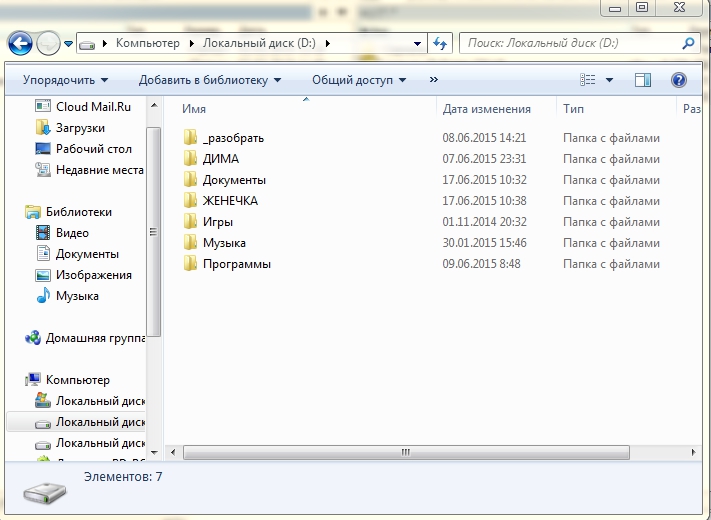Click the Back navigation arrow button
The image size is (711, 520).
coord(20,43)
